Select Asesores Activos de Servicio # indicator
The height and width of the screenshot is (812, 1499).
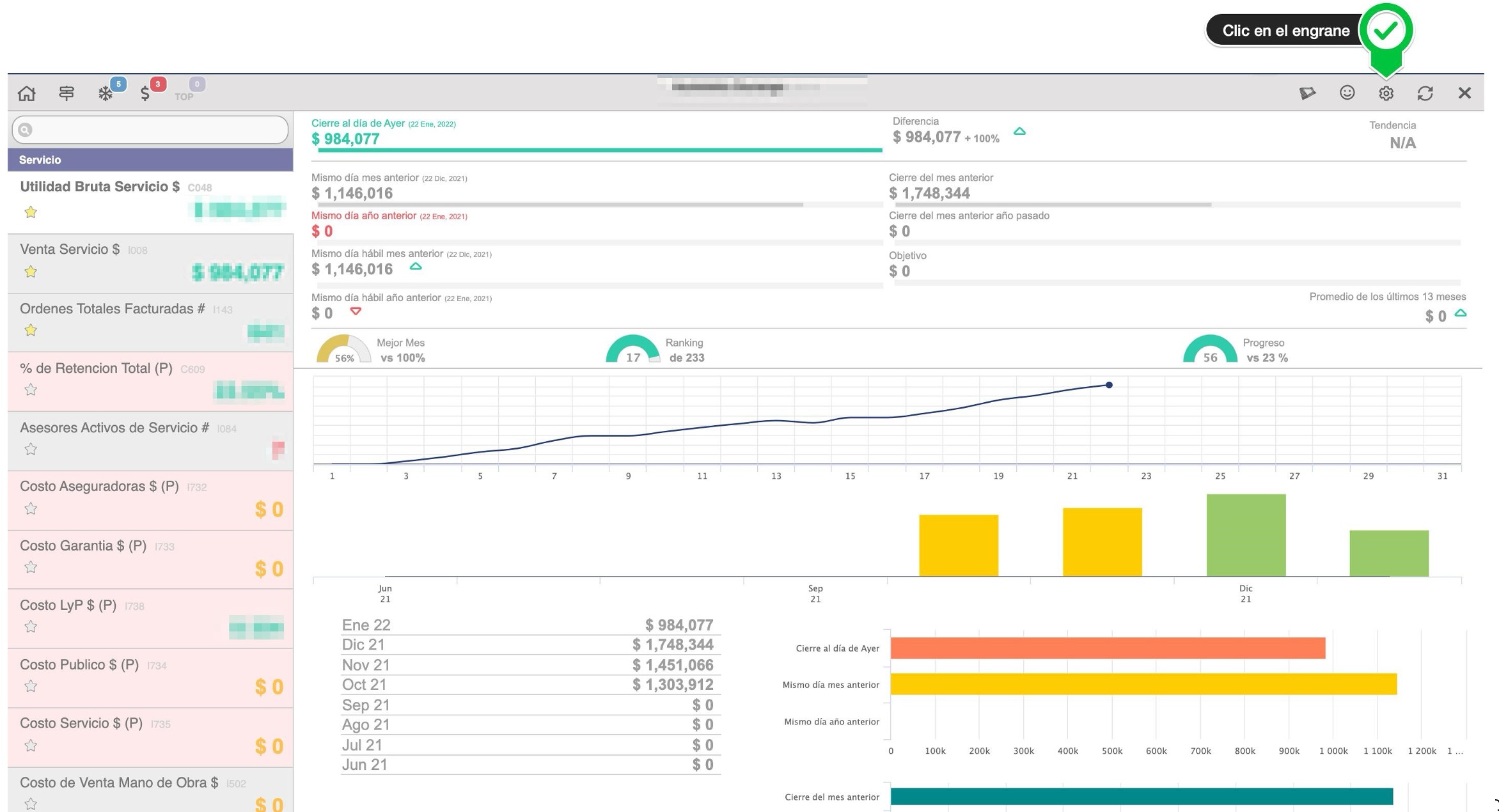pyautogui.click(x=150, y=442)
